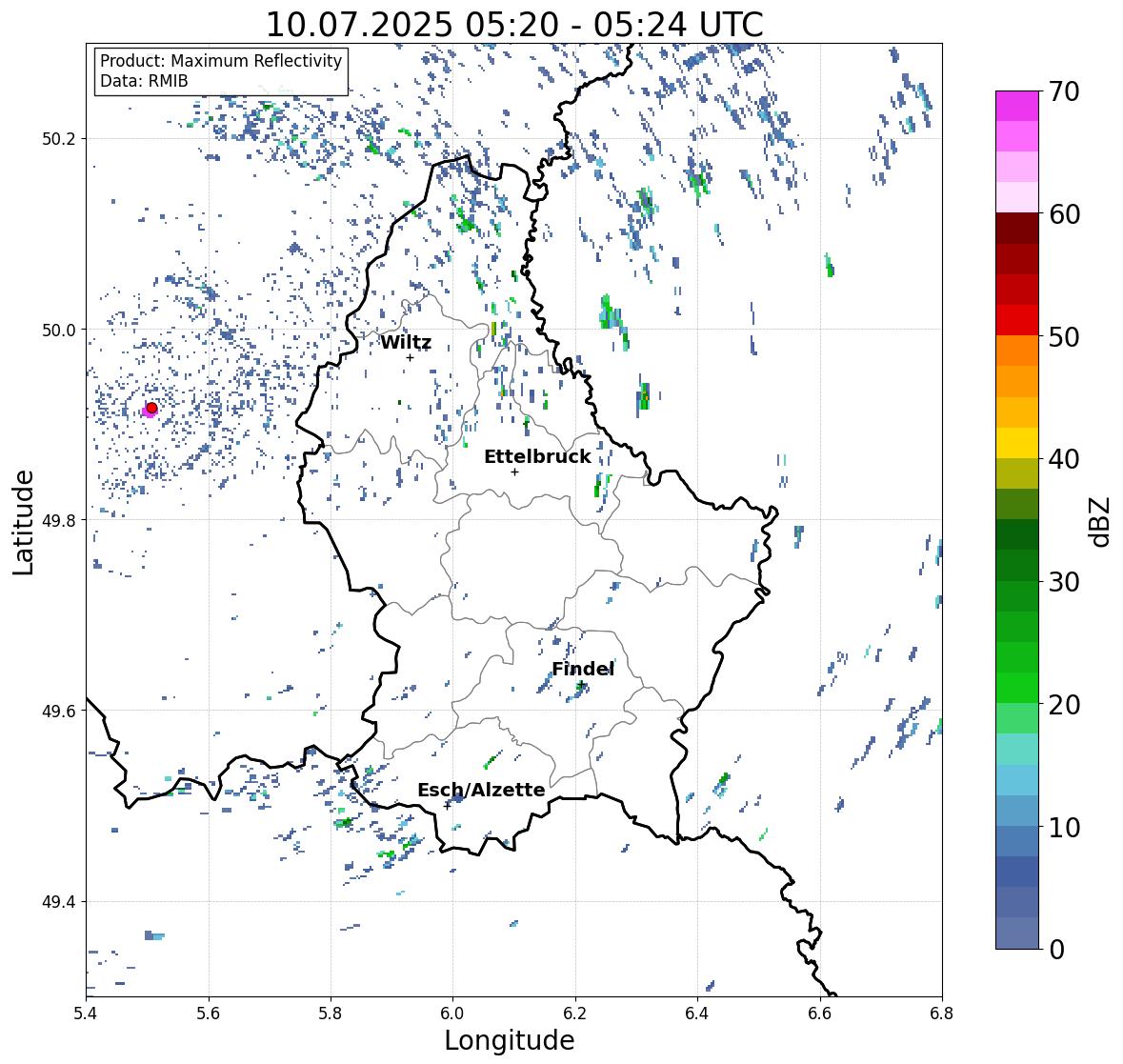
Task: Click the 49.8 latitude tick label
Action: click(x=59, y=520)
